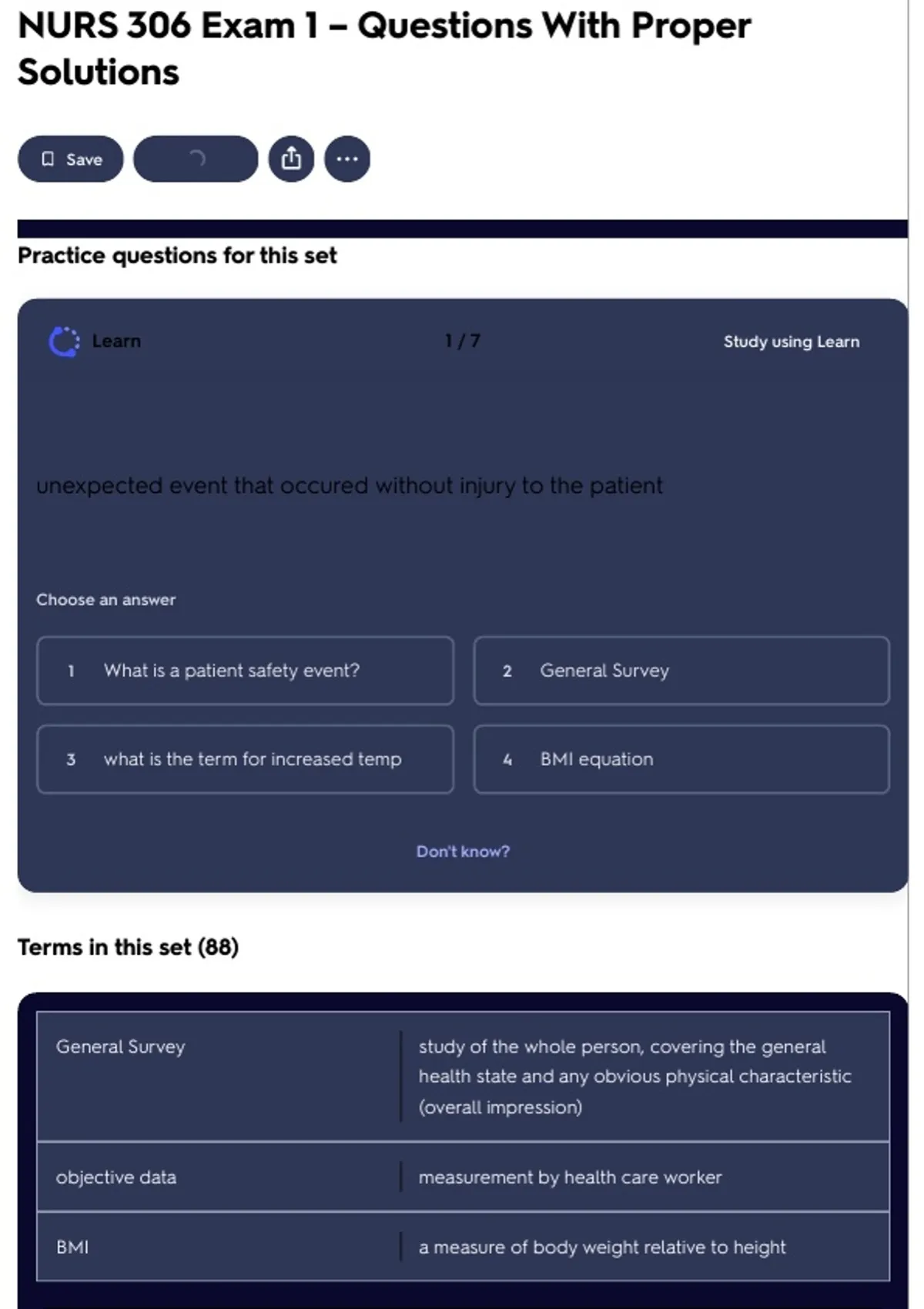The width and height of the screenshot is (924, 1309).
Task: Click the Save bookmark button
Action: coord(70,159)
